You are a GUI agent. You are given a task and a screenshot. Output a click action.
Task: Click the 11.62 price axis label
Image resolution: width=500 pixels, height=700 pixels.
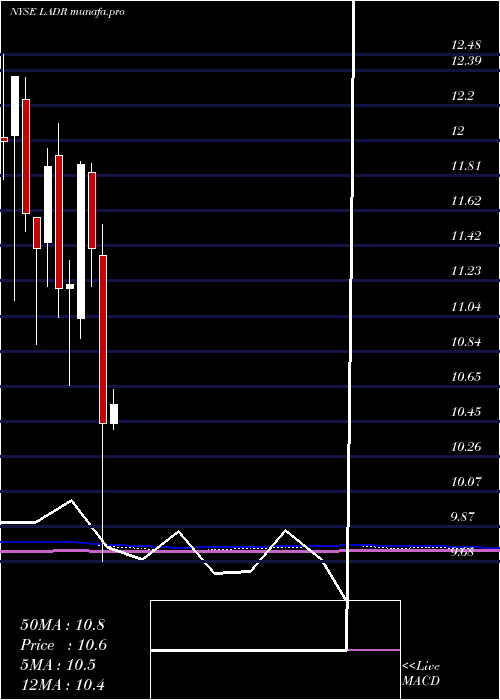pos(466,201)
